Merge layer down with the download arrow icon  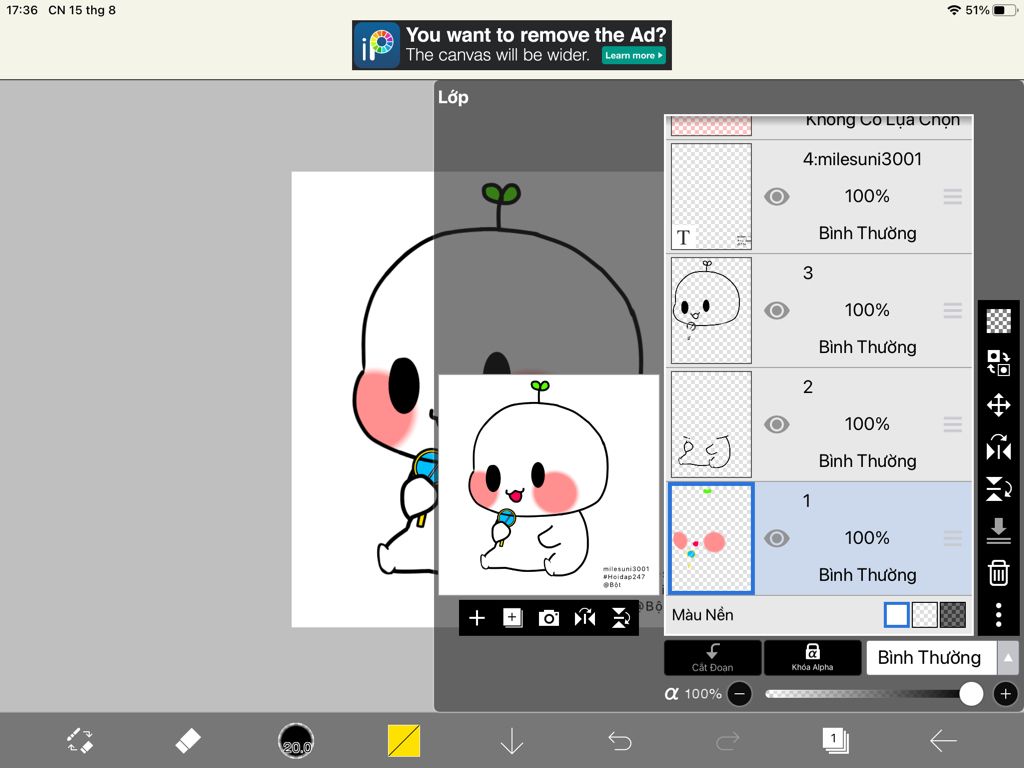click(999, 530)
